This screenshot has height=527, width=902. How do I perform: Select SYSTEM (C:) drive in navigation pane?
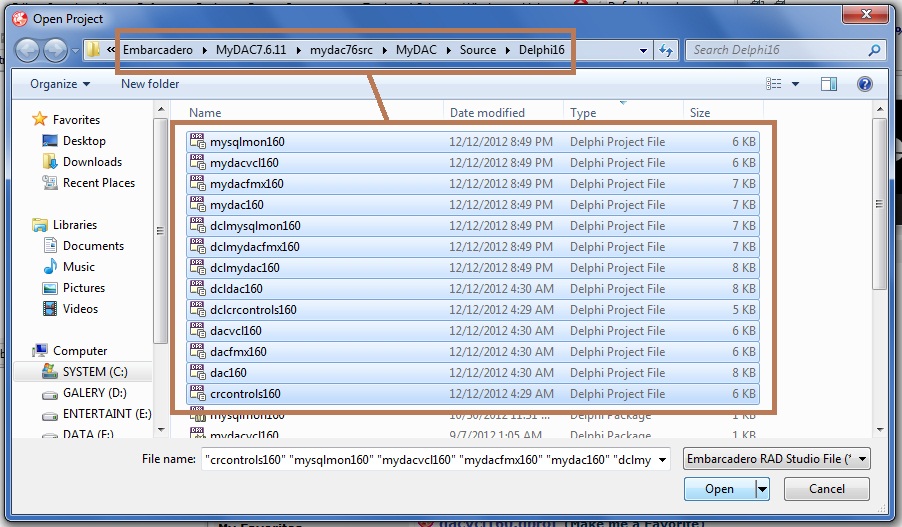click(85, 372)
